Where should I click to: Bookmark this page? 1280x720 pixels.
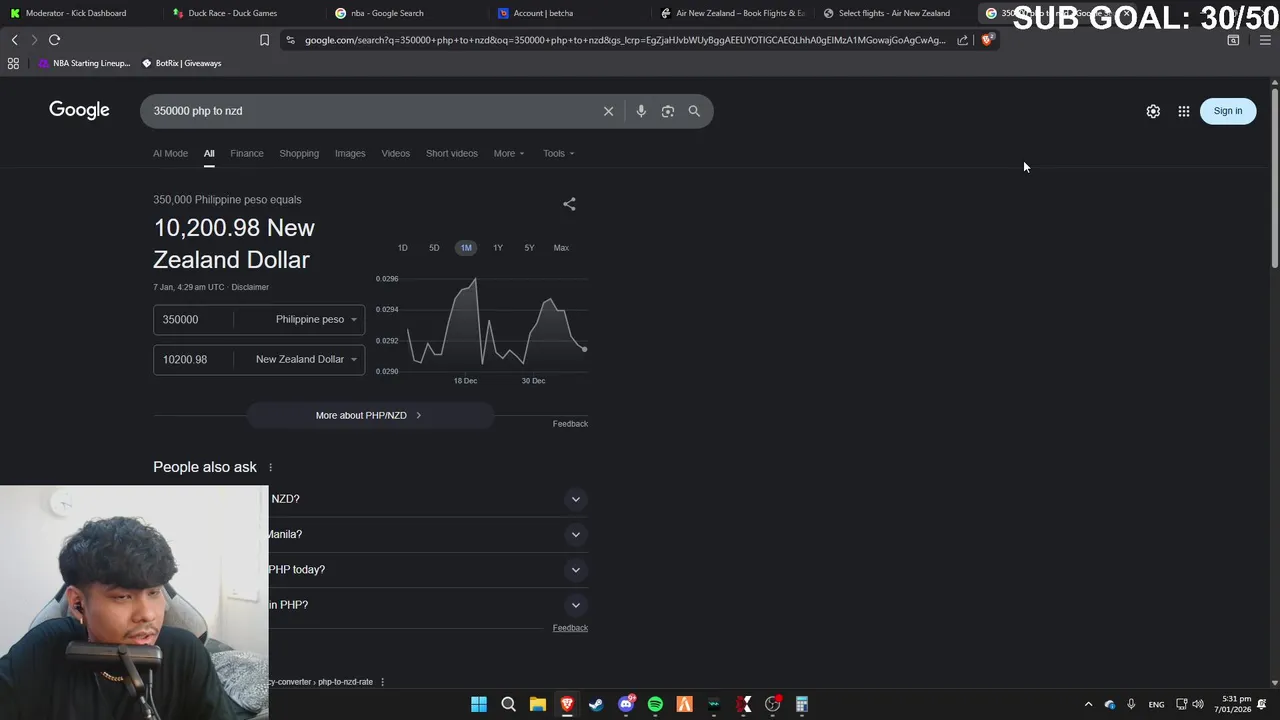(x=264, y=40)
